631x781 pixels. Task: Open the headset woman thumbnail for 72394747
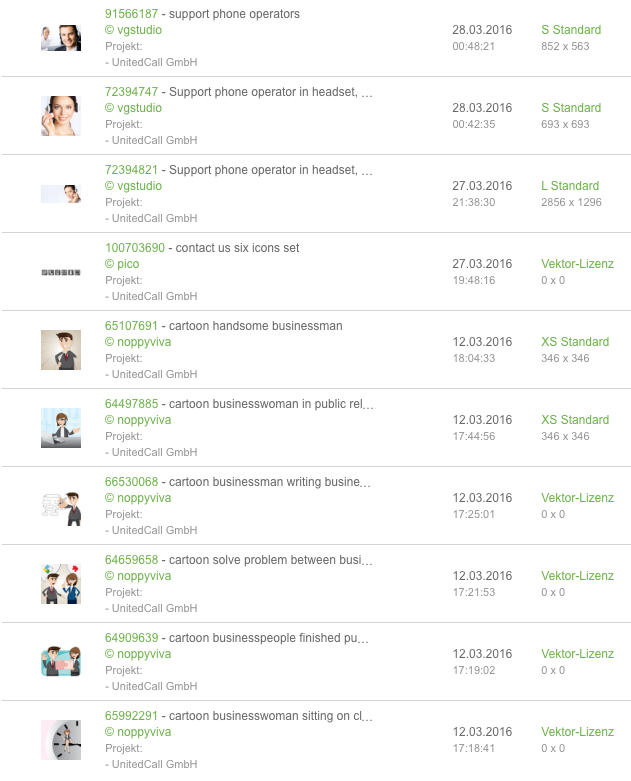61,116
